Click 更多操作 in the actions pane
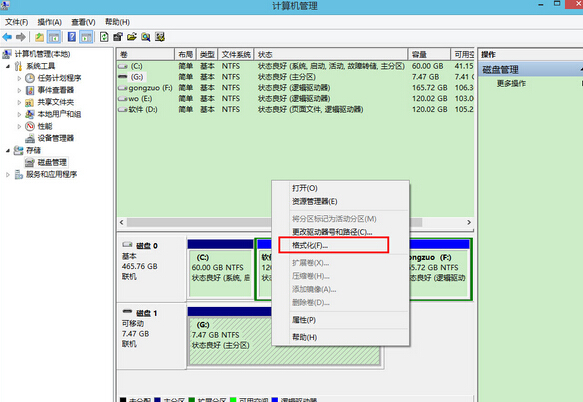Viewport: 583px width, 402px height. pos(511,83)
